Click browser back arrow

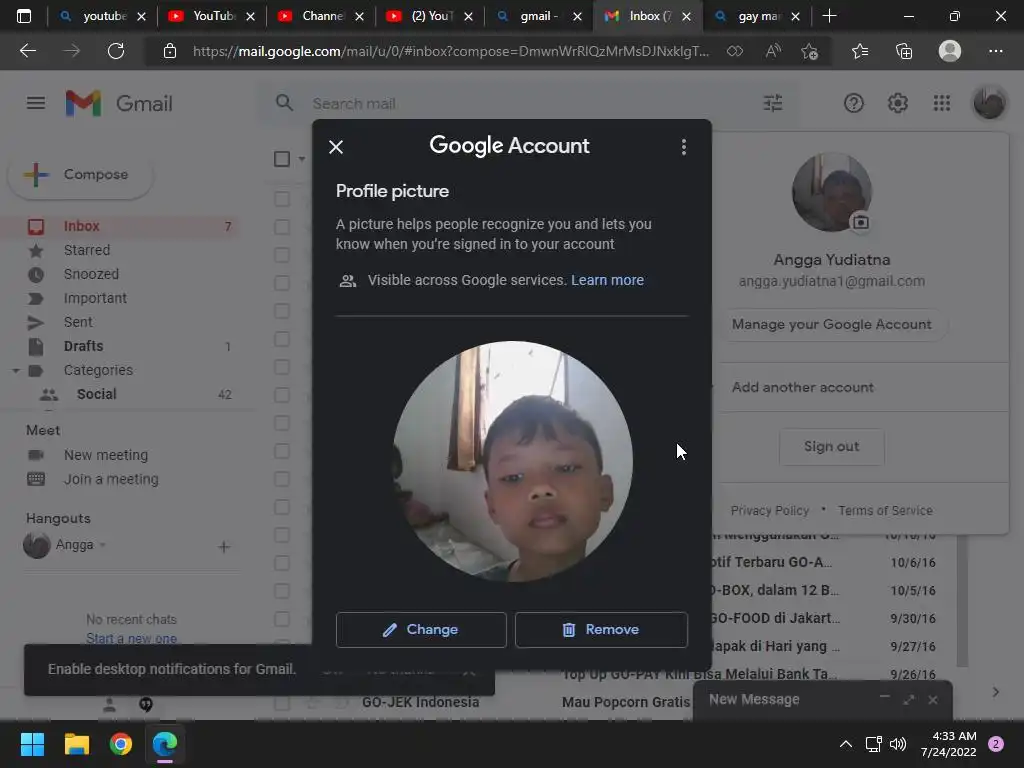tap(28, 51)
